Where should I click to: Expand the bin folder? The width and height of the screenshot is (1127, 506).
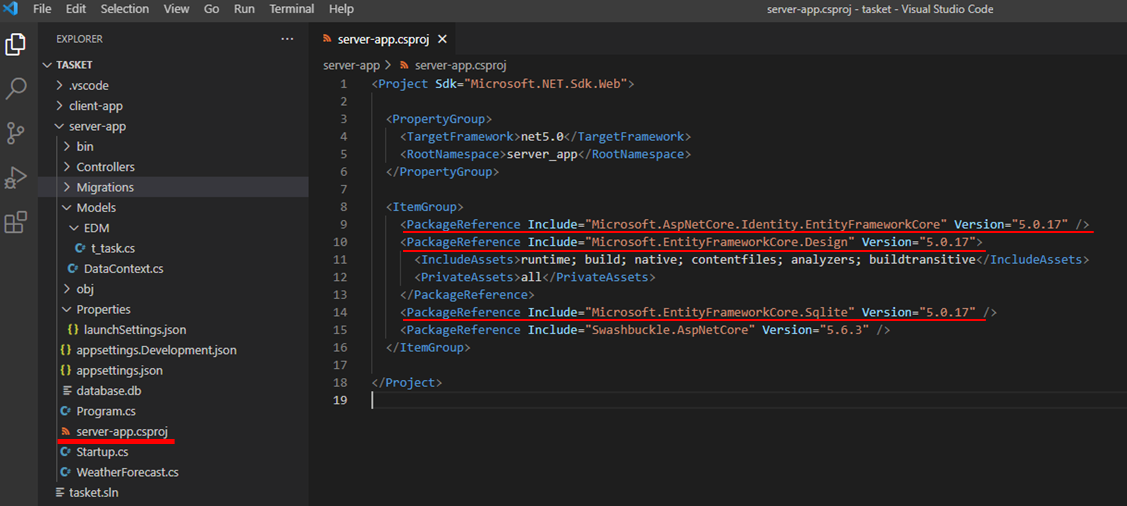pos(67,147)
